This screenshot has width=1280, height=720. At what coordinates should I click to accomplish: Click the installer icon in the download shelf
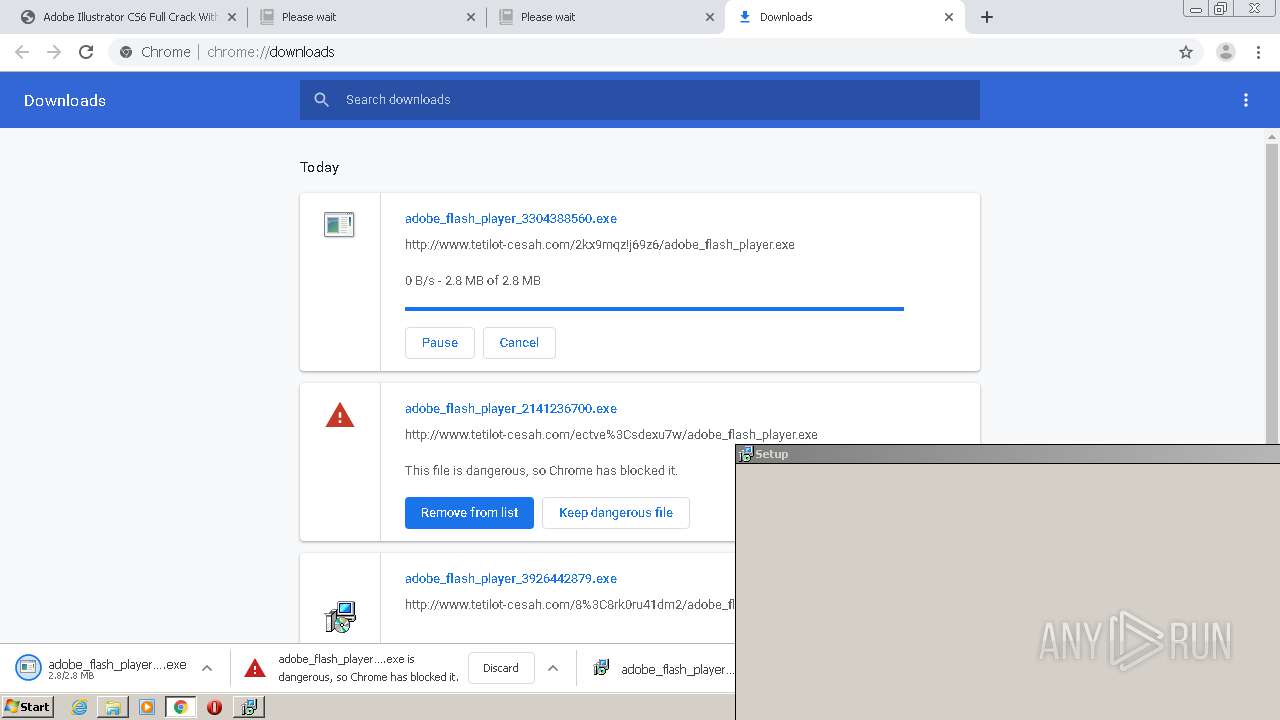tap(601, 668)
